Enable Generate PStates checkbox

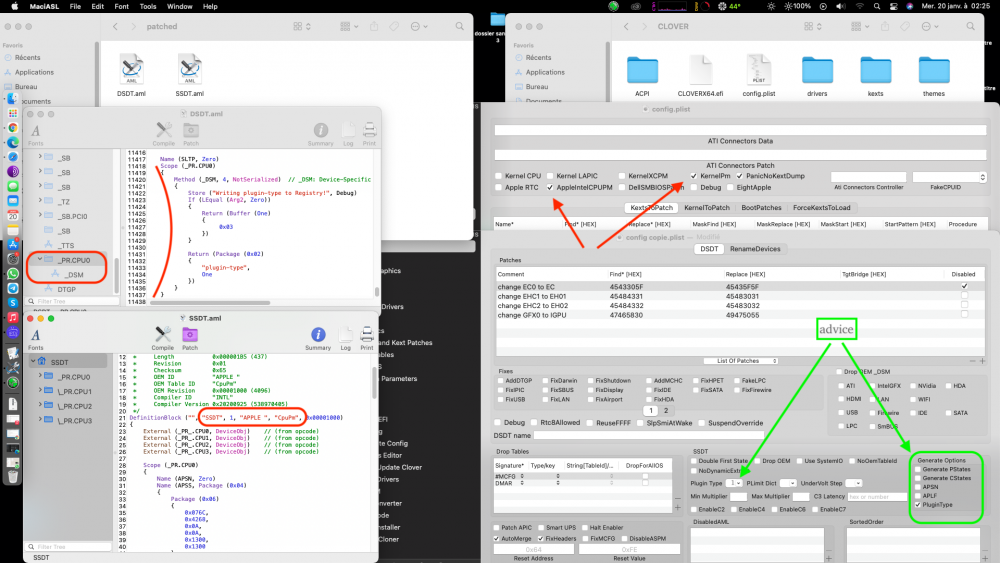click(x=918, y=469)
